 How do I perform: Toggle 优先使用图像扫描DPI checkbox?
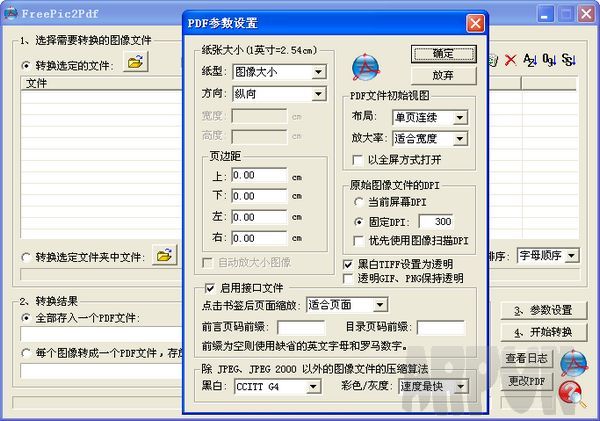(359, 241)
